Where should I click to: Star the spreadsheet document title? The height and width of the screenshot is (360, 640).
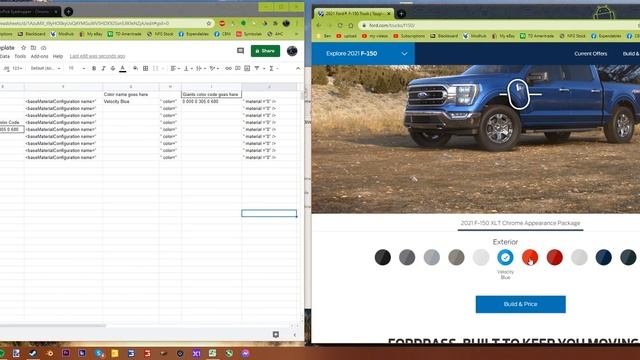(x=23, y=48)
